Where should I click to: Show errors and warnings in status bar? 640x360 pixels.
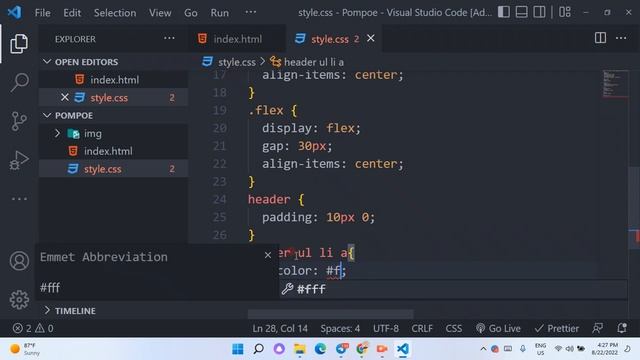coord(33,329)
